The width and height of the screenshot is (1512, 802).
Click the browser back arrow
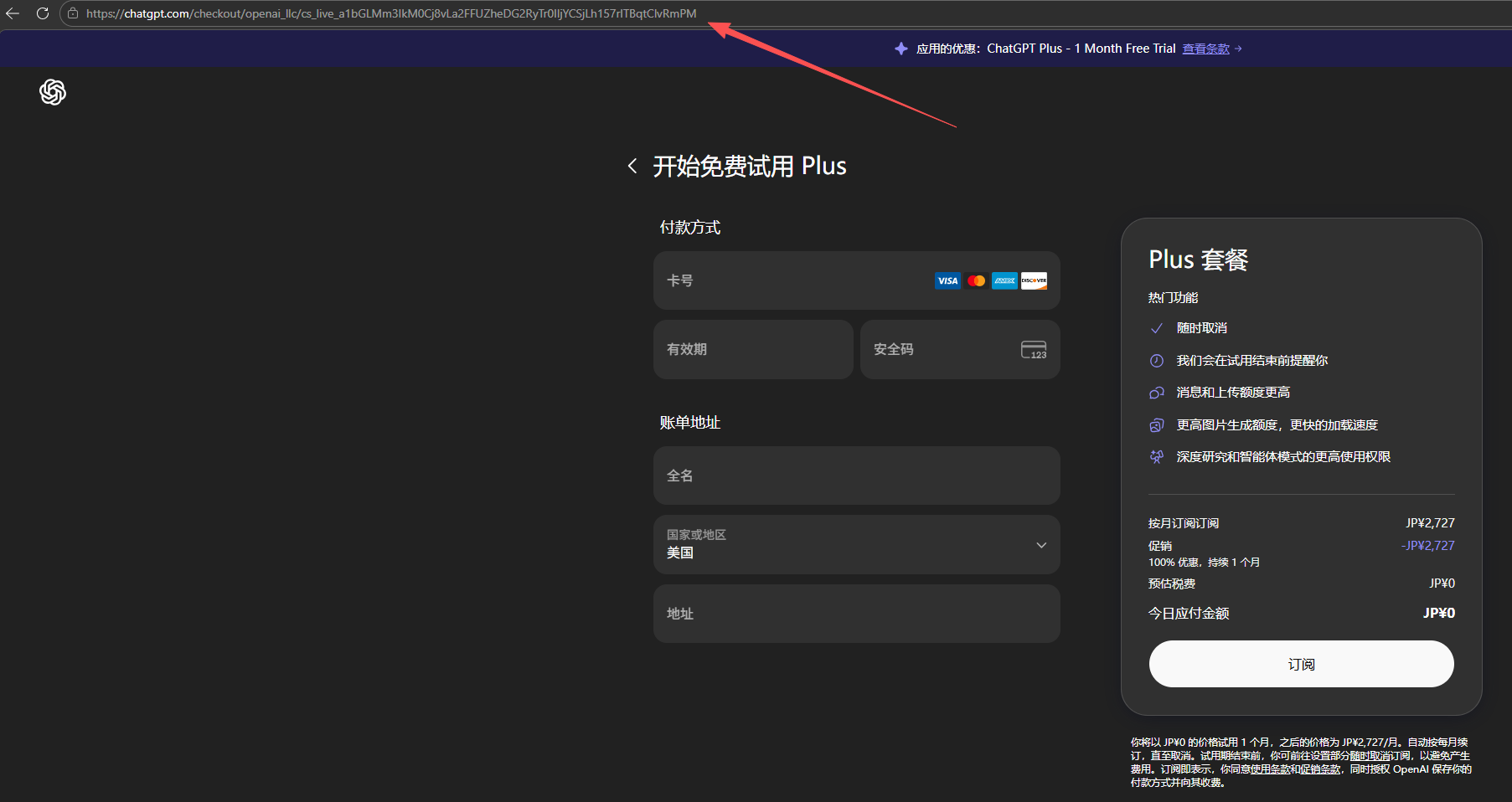point(13,13)
